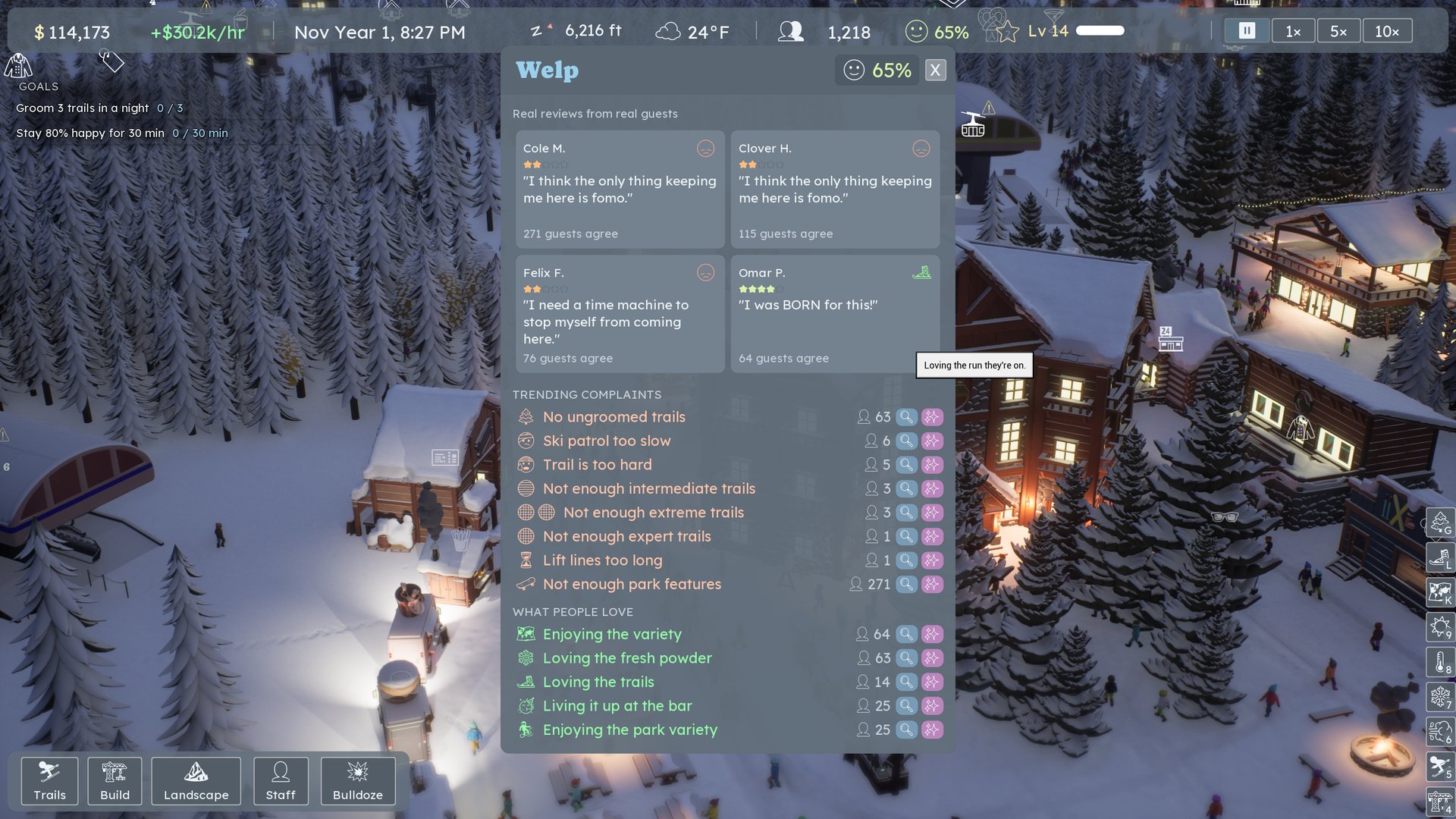Toggle the snowflake overlay numbered 7
This screenshot has width=1456, height=819.
pos(1439,697)
